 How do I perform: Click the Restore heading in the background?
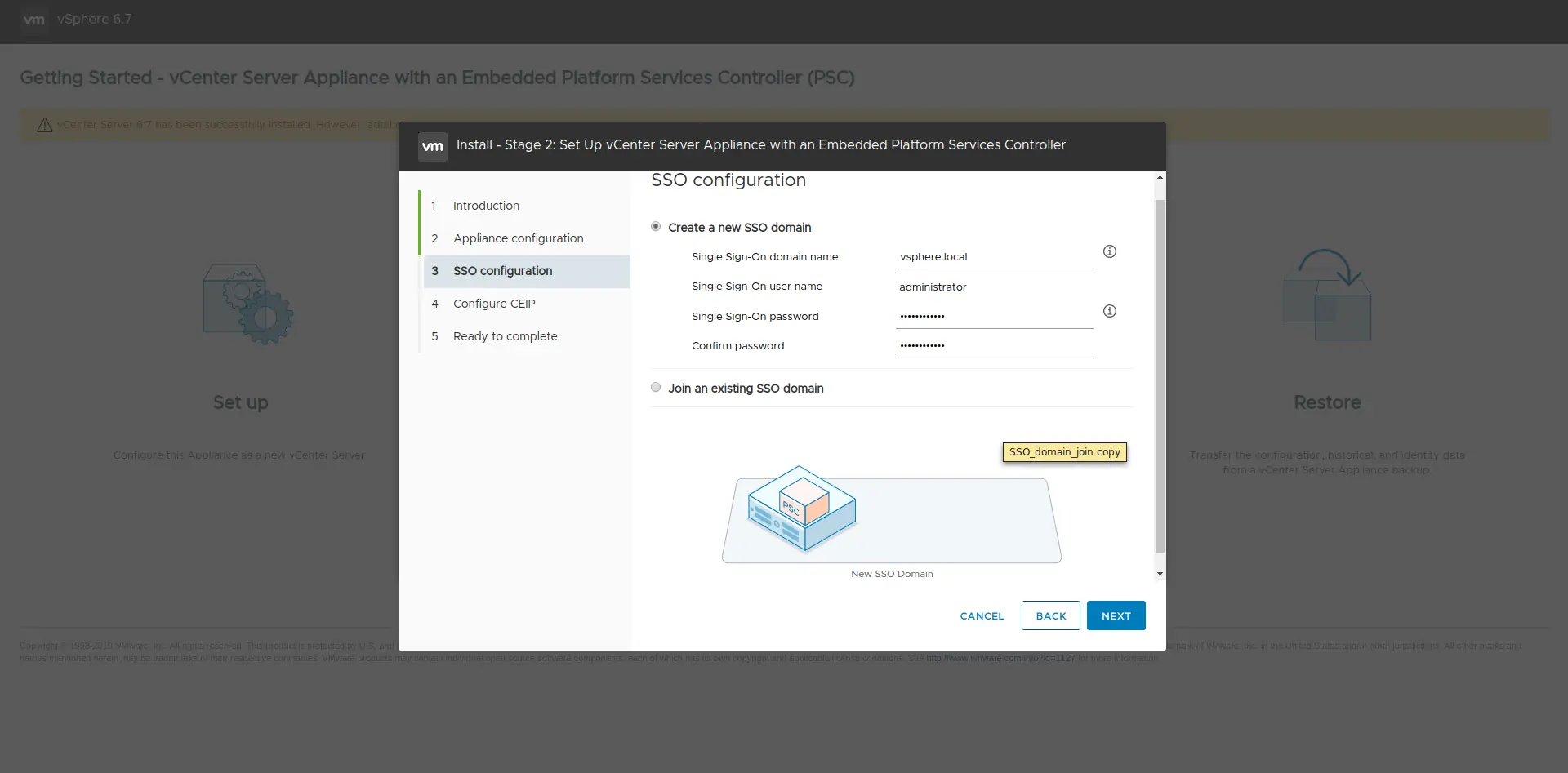coord(1327,402)
